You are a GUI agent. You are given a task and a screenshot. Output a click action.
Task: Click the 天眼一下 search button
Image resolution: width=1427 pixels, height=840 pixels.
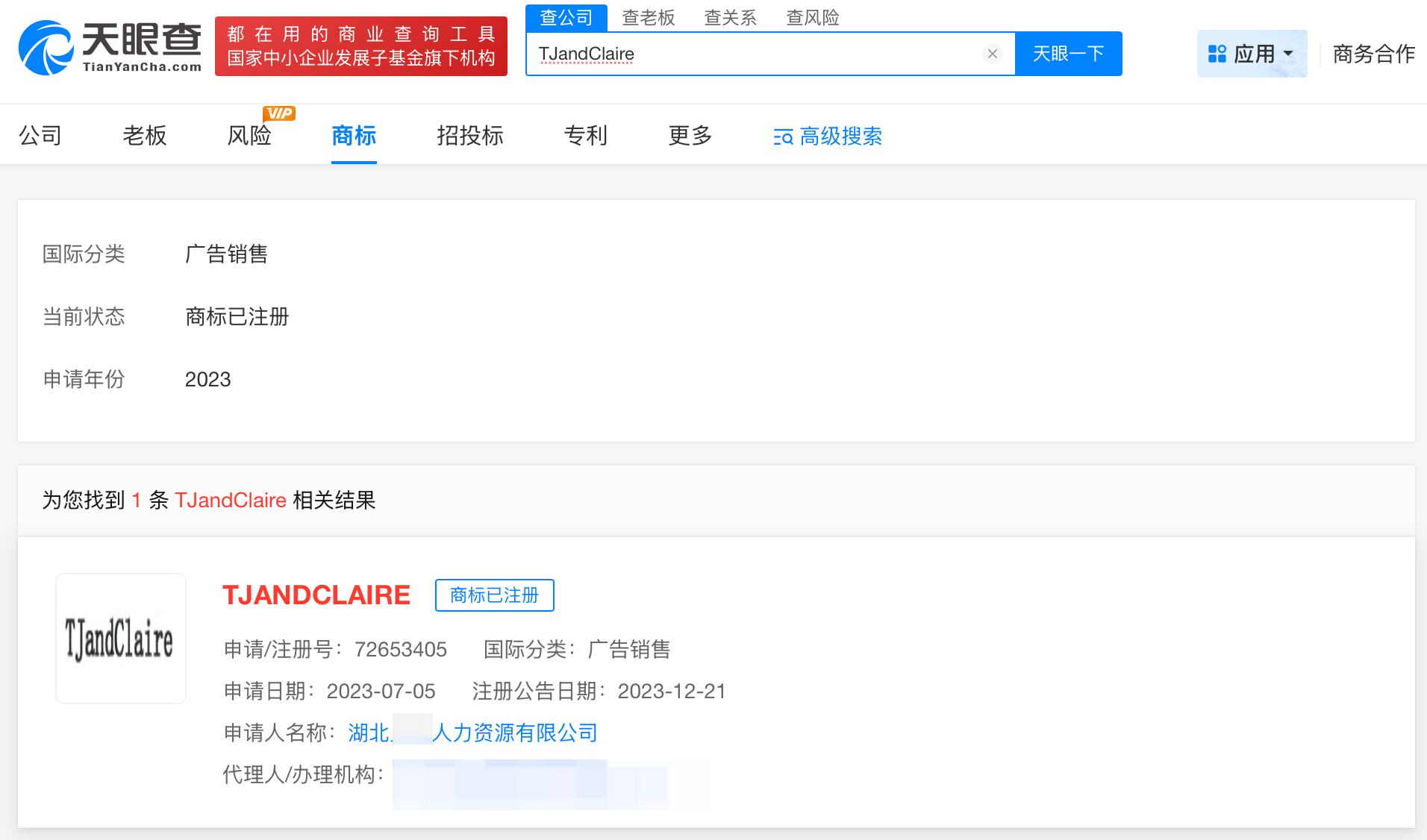1068,53
